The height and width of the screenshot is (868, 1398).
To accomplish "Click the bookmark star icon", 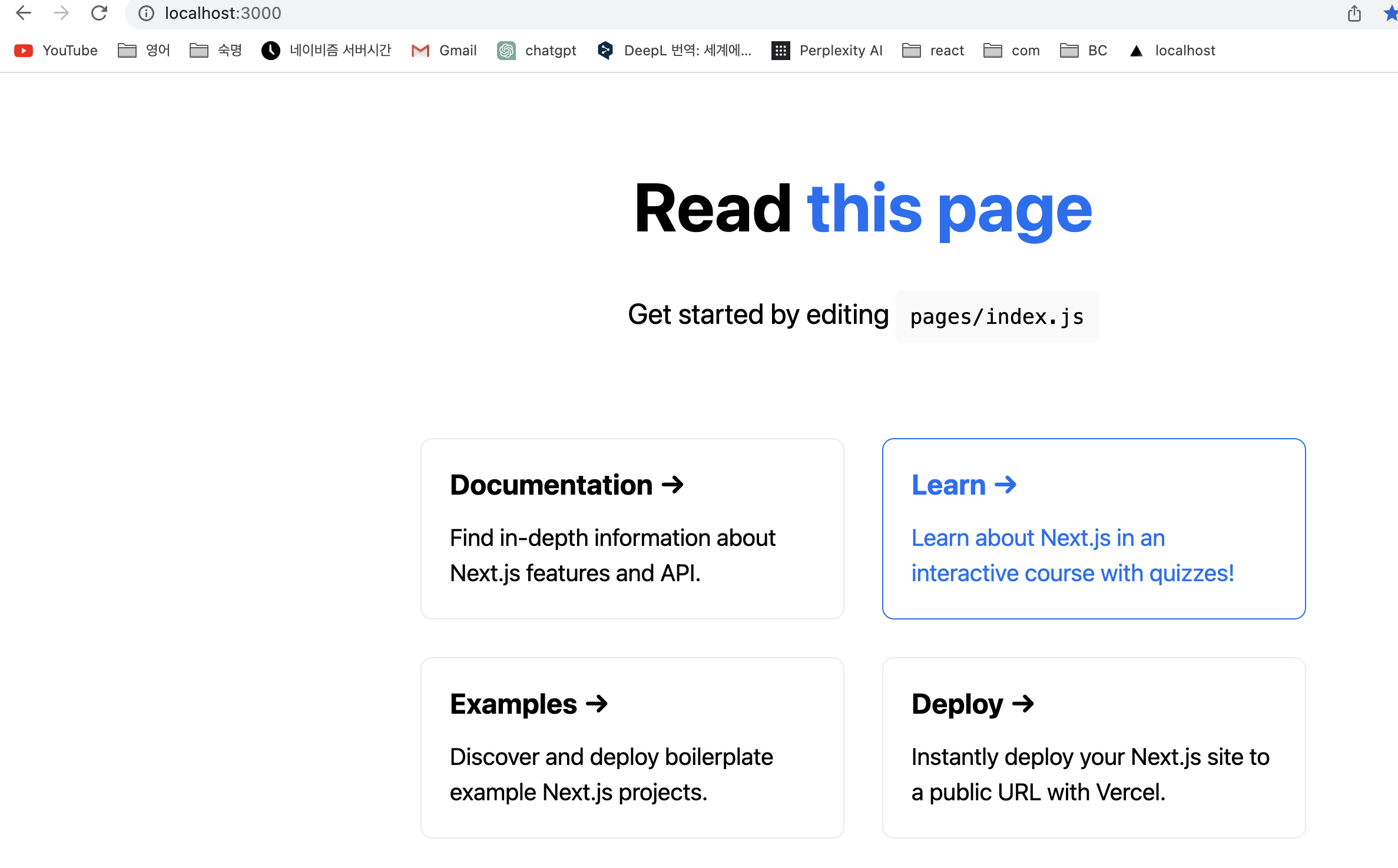I will (x=1390, y=13).
